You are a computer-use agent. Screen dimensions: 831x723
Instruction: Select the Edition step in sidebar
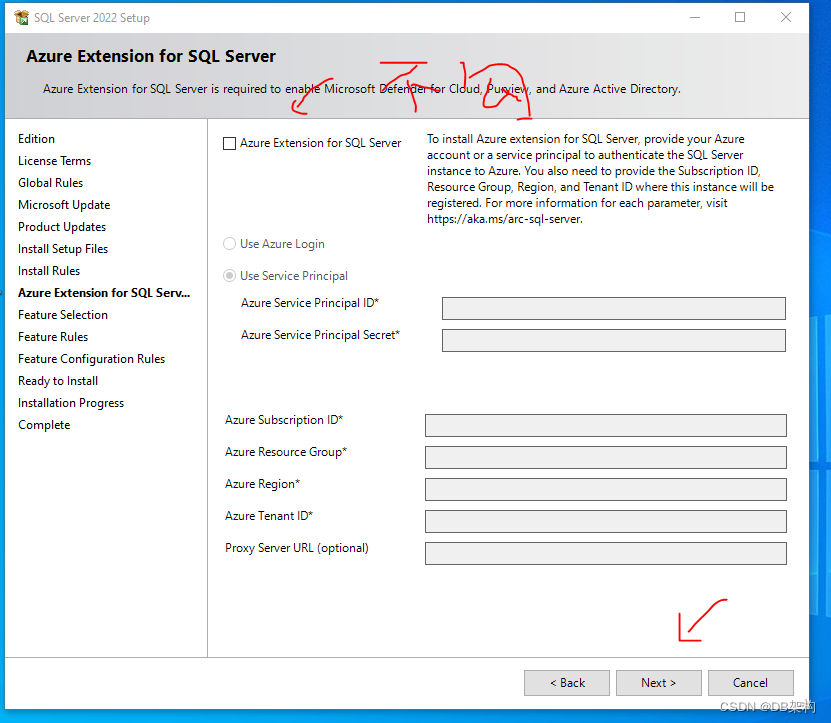click(x=36, y=138)
